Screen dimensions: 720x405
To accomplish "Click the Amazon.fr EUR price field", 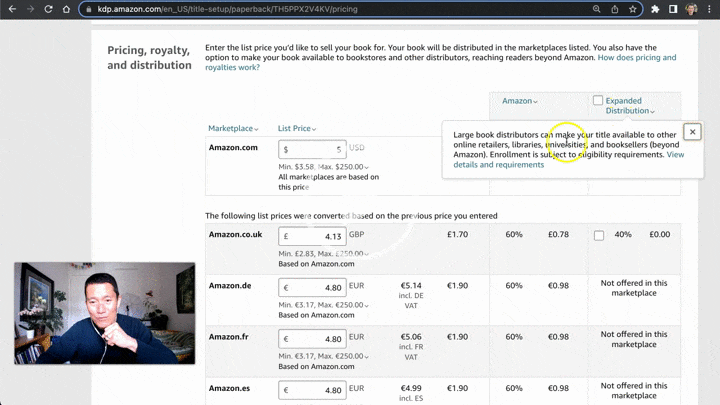I will coord(312,339).
